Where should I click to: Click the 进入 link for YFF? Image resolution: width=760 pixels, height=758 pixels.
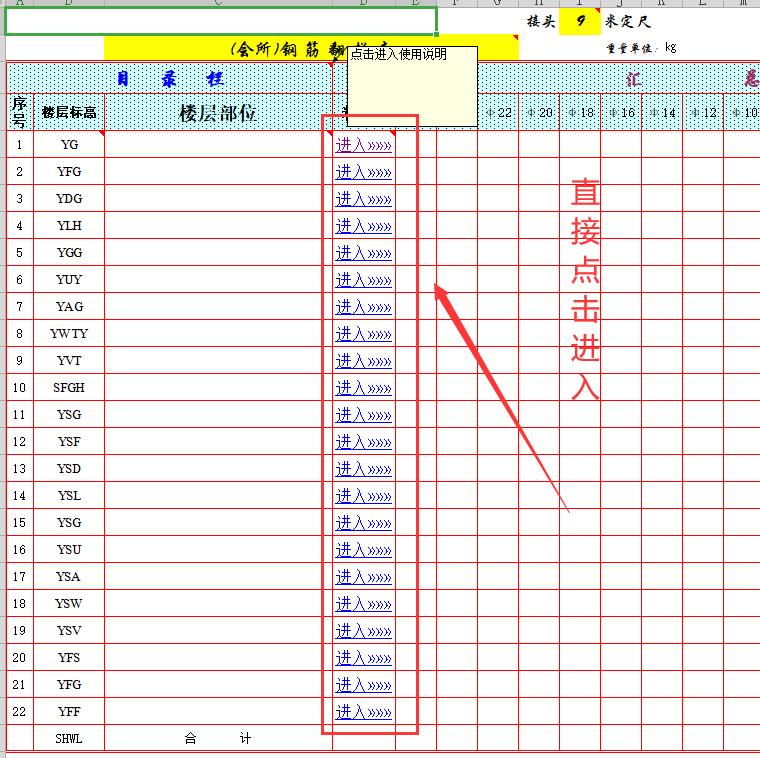363,712
